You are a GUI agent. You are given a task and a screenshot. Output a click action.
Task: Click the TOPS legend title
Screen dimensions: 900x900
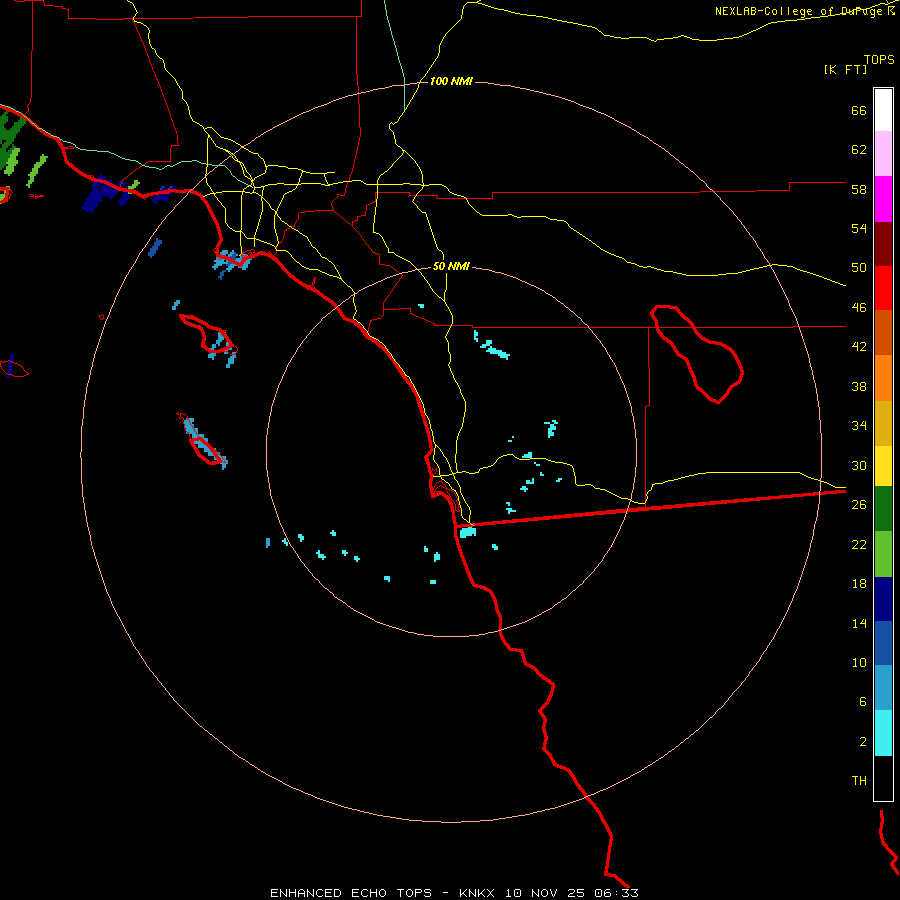tap(879, 59)
